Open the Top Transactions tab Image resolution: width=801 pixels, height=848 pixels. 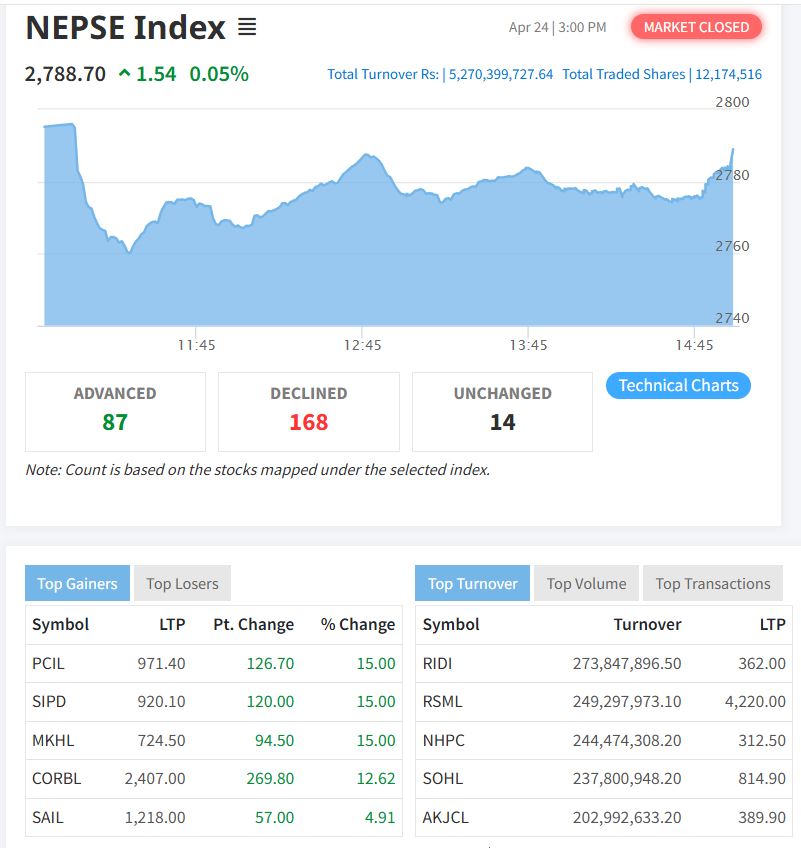tap(713, 584)
